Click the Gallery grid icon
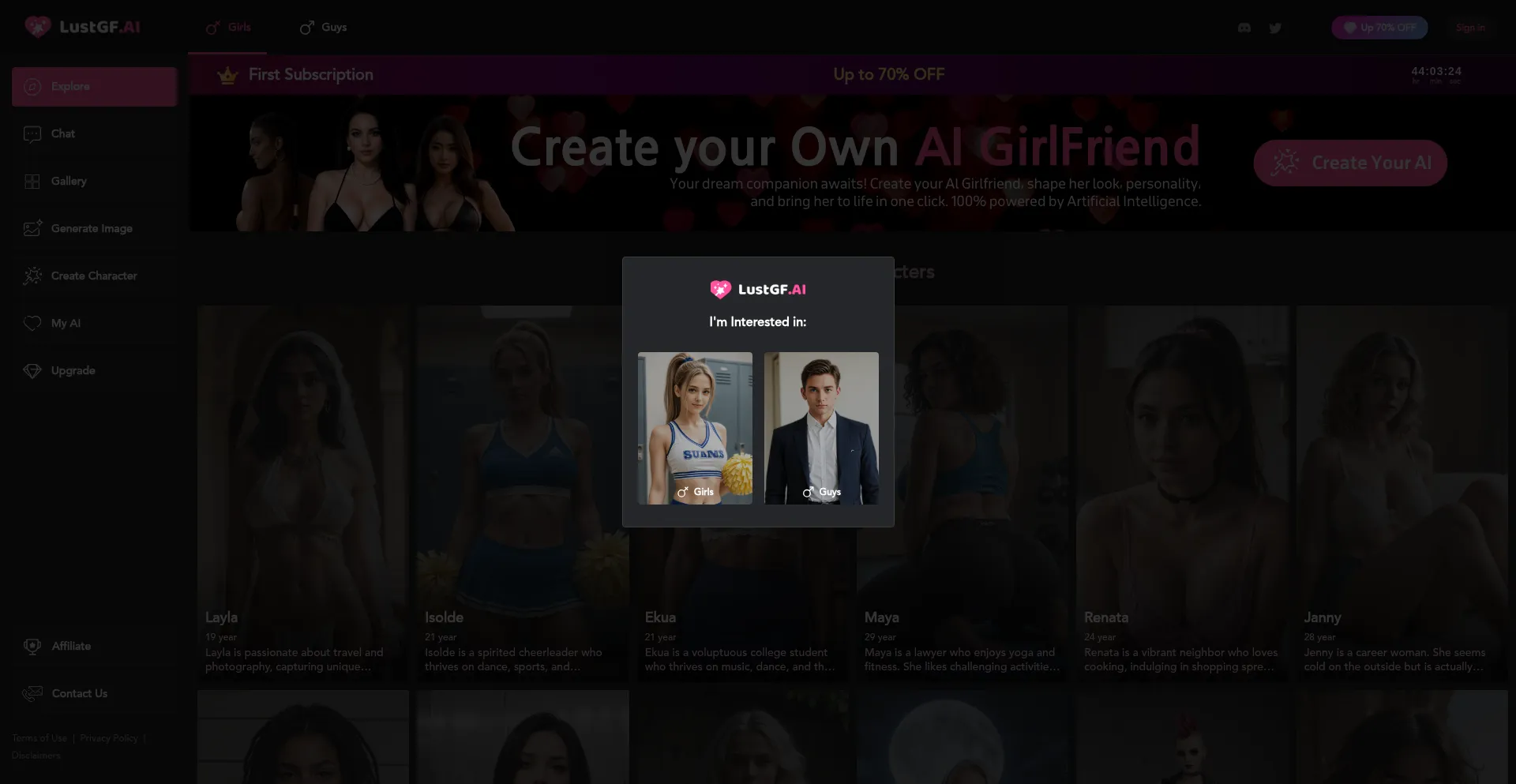The width and height of the screenshot is (1516, 784). 32,182
